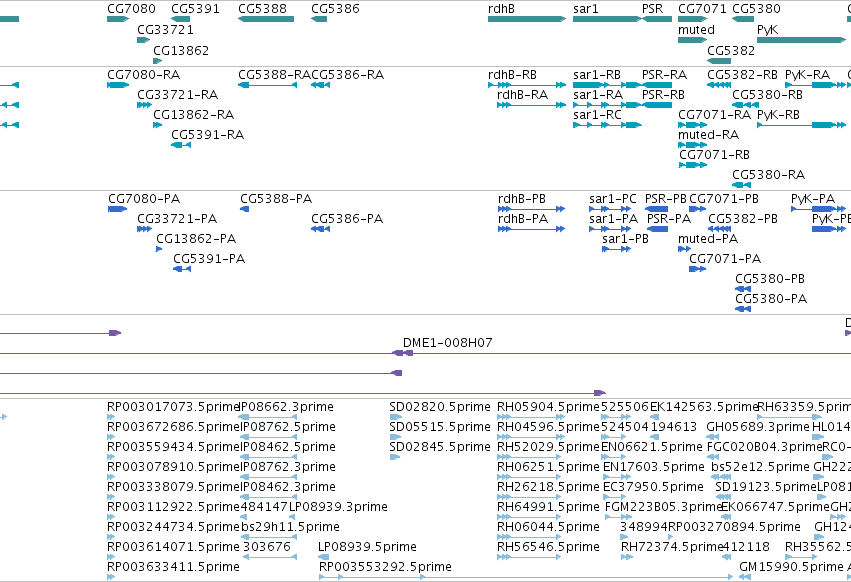The image size is (851, 582).
Task: Click the sar1 gene label
Action: click(x=585, y=9)
